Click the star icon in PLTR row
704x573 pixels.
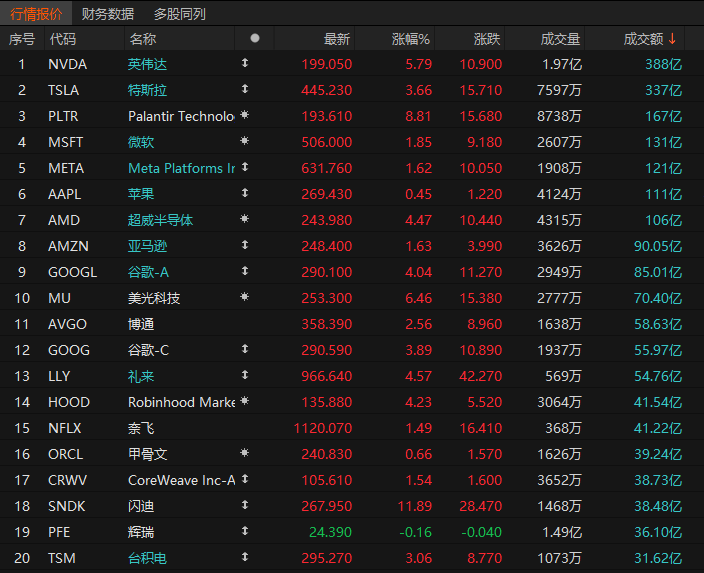coord(245,115)
